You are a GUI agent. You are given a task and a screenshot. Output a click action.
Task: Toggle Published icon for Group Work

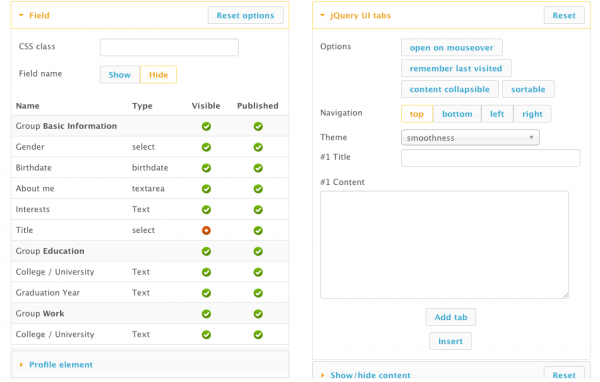point(258,314)
